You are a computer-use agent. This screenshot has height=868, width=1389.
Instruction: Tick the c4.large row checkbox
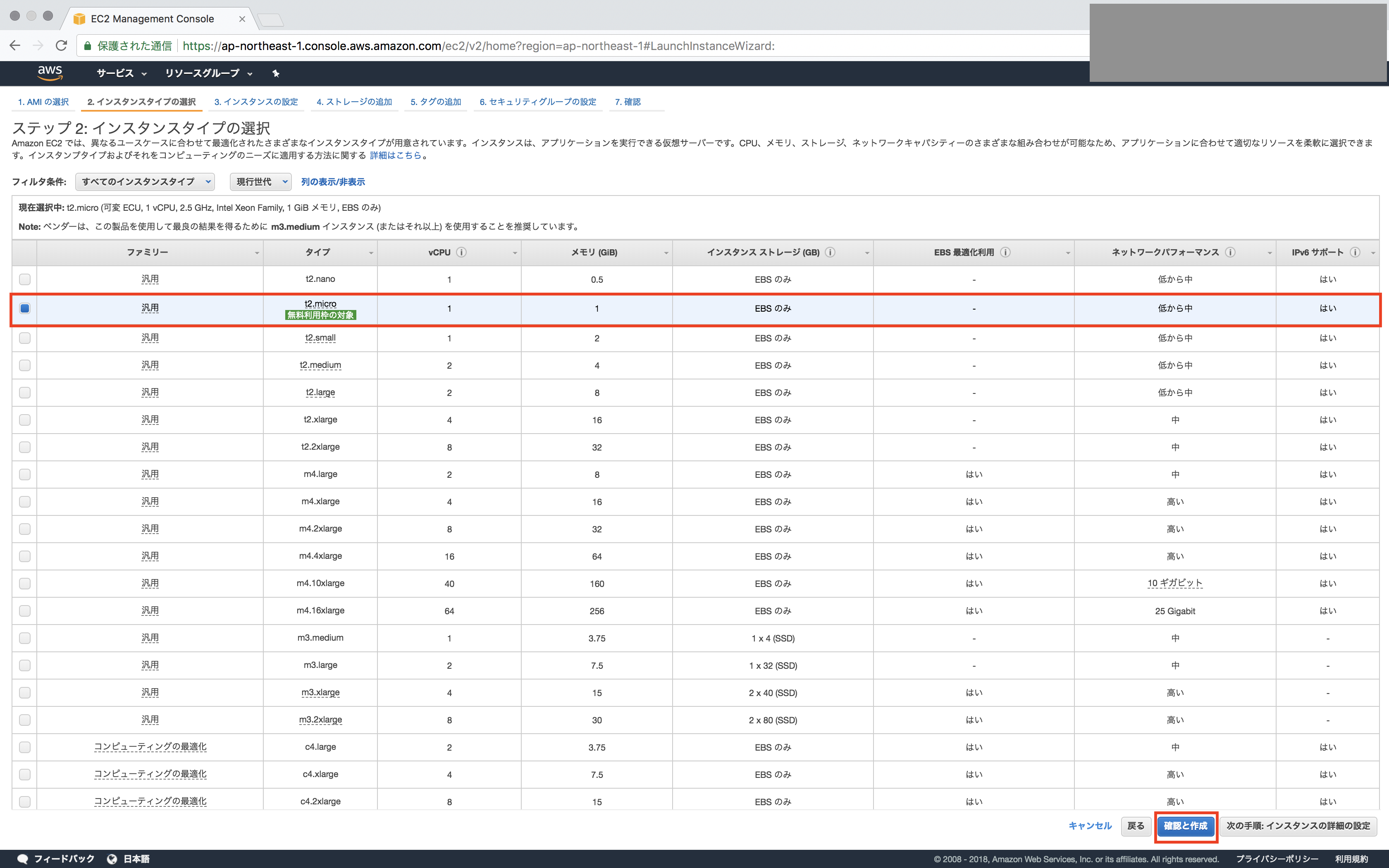pos(25,747)
